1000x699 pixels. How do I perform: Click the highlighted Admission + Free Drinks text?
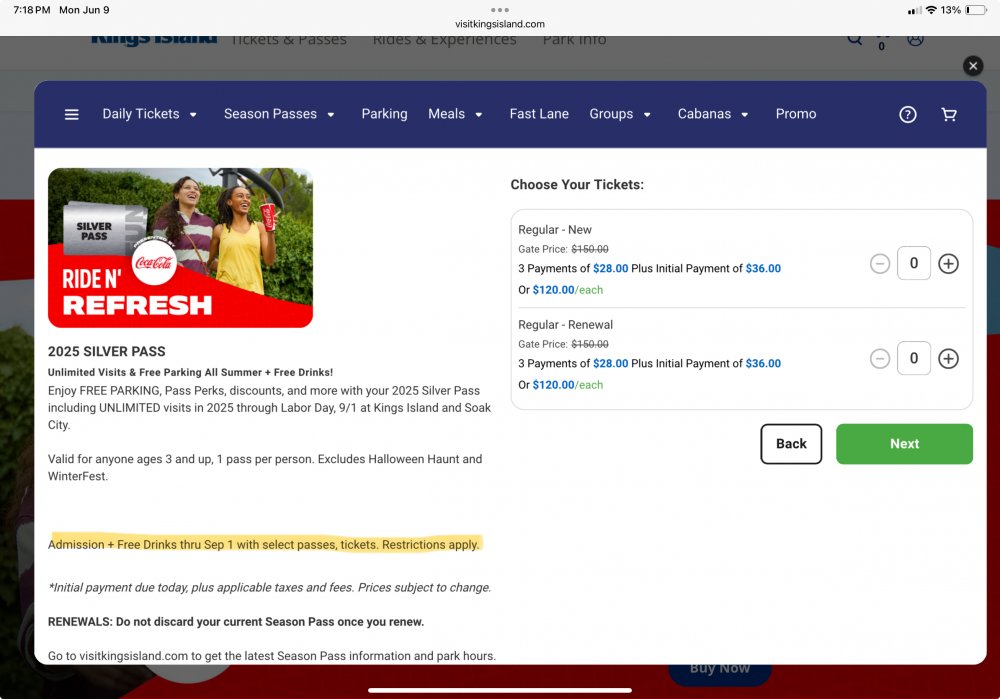[x=263, y=545]
